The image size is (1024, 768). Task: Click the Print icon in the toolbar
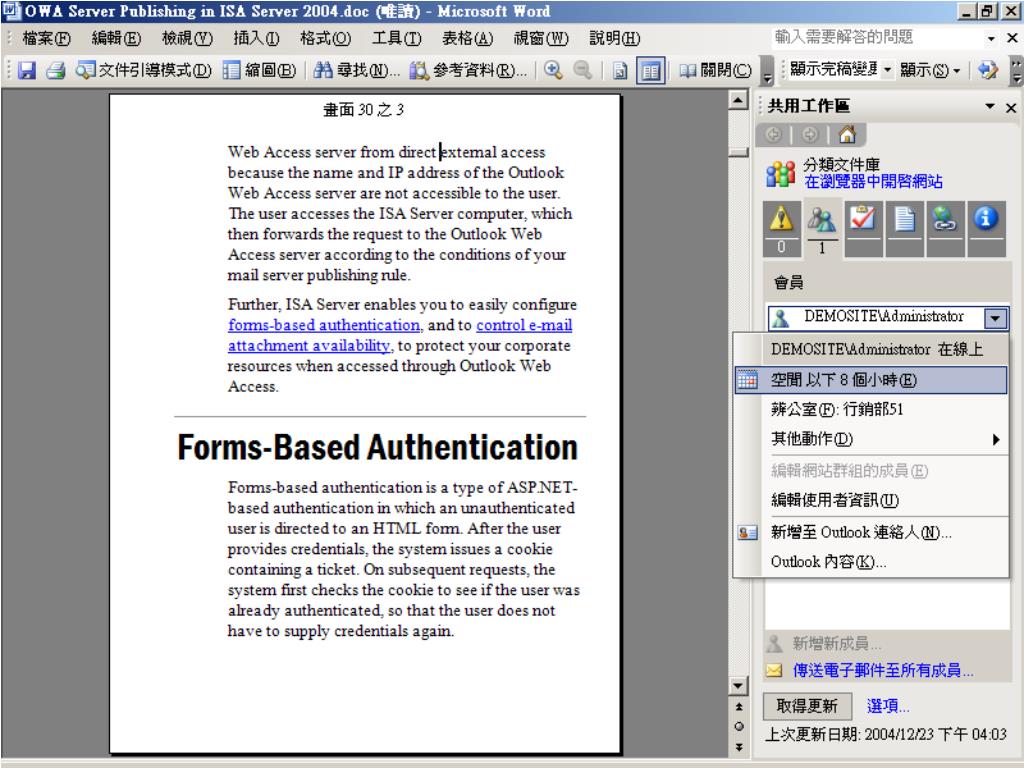point(56,70)
